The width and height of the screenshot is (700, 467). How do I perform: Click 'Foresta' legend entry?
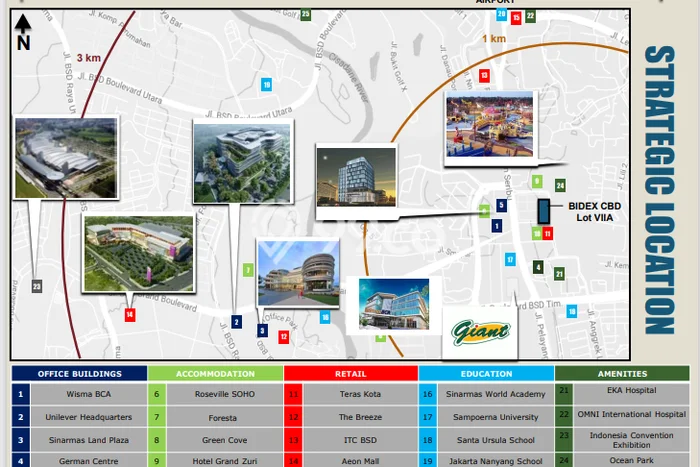[223, 418]
